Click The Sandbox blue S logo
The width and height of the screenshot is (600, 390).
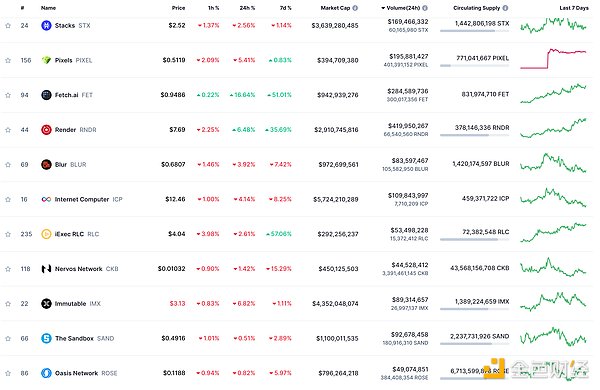pyautogui.click(x=46, y=338)
